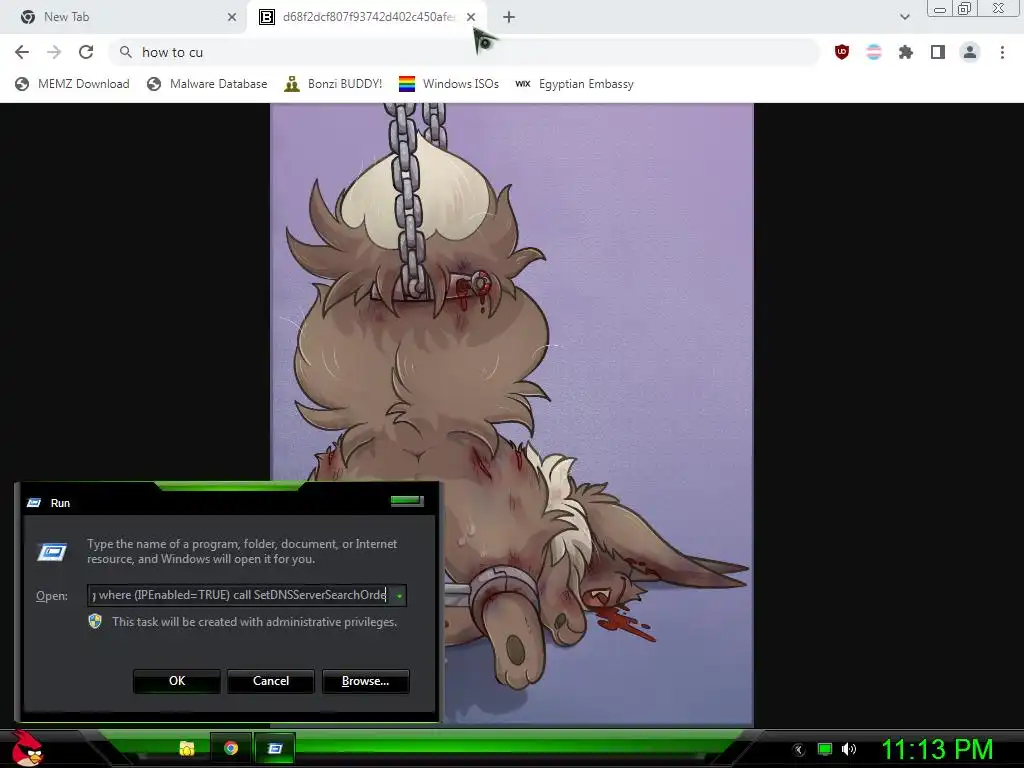Switch to the New Tab tab

pyautogui.click(x=123, y=17)
